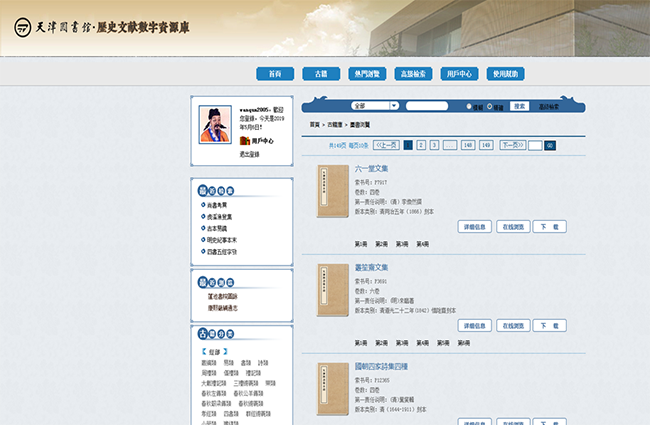This screenshot has height=425, width=650.
Task: Open 第5册 of the P3691 book
Action: 443,343
